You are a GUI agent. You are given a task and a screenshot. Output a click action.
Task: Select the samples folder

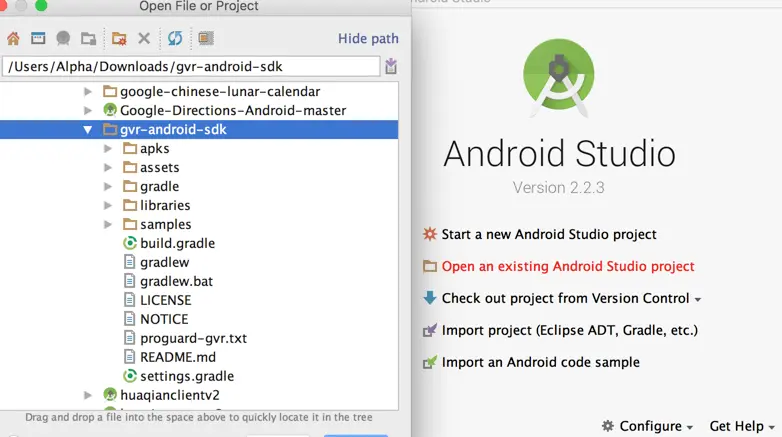pos(166,224)
